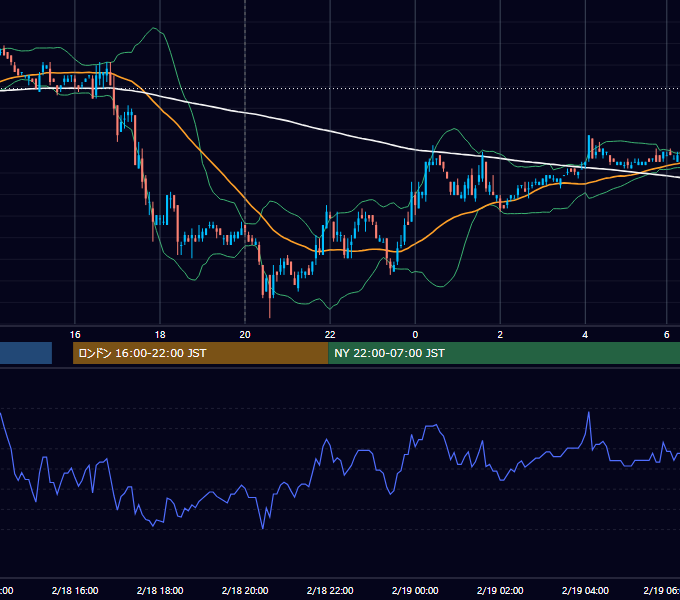The image size is (680, 600).
Task: Click the hour label 4 on the time axis
Action: point(585,335)
